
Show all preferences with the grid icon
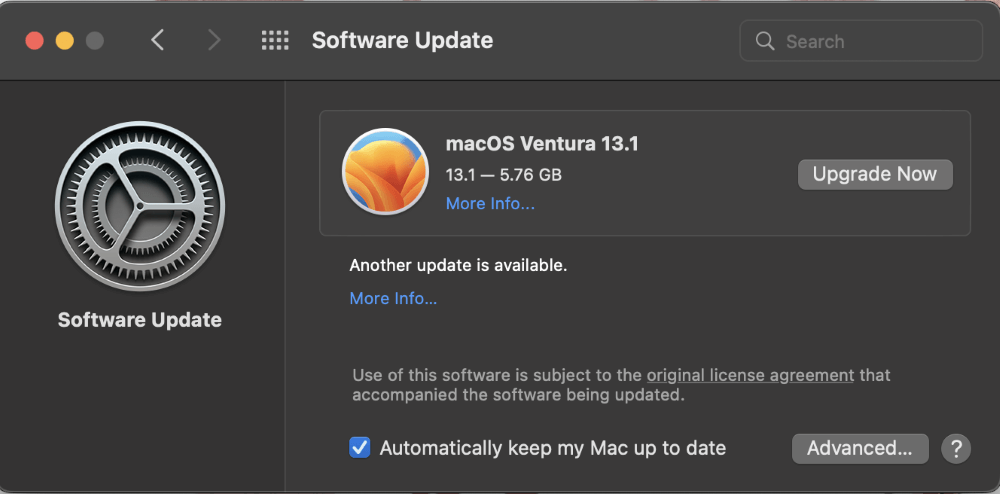click(275, 41)
